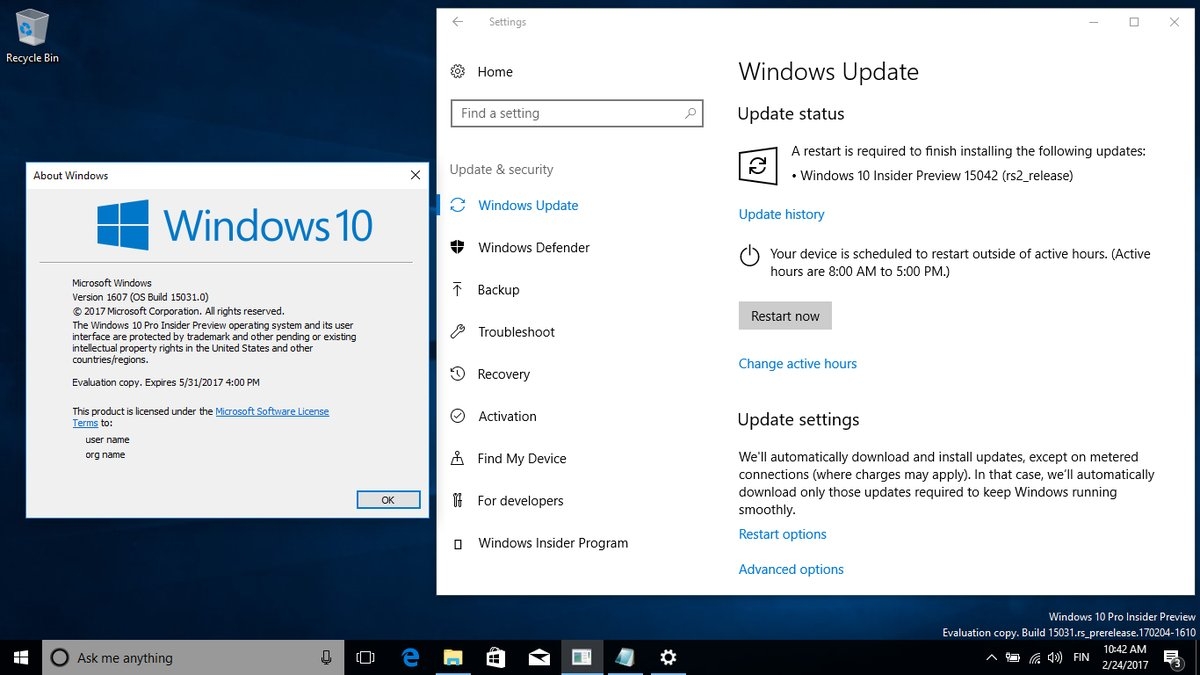The image size is (1200, 675).
Task: Maximize the Settings window
Action: pyautogui.click(x=1134, y=22)
